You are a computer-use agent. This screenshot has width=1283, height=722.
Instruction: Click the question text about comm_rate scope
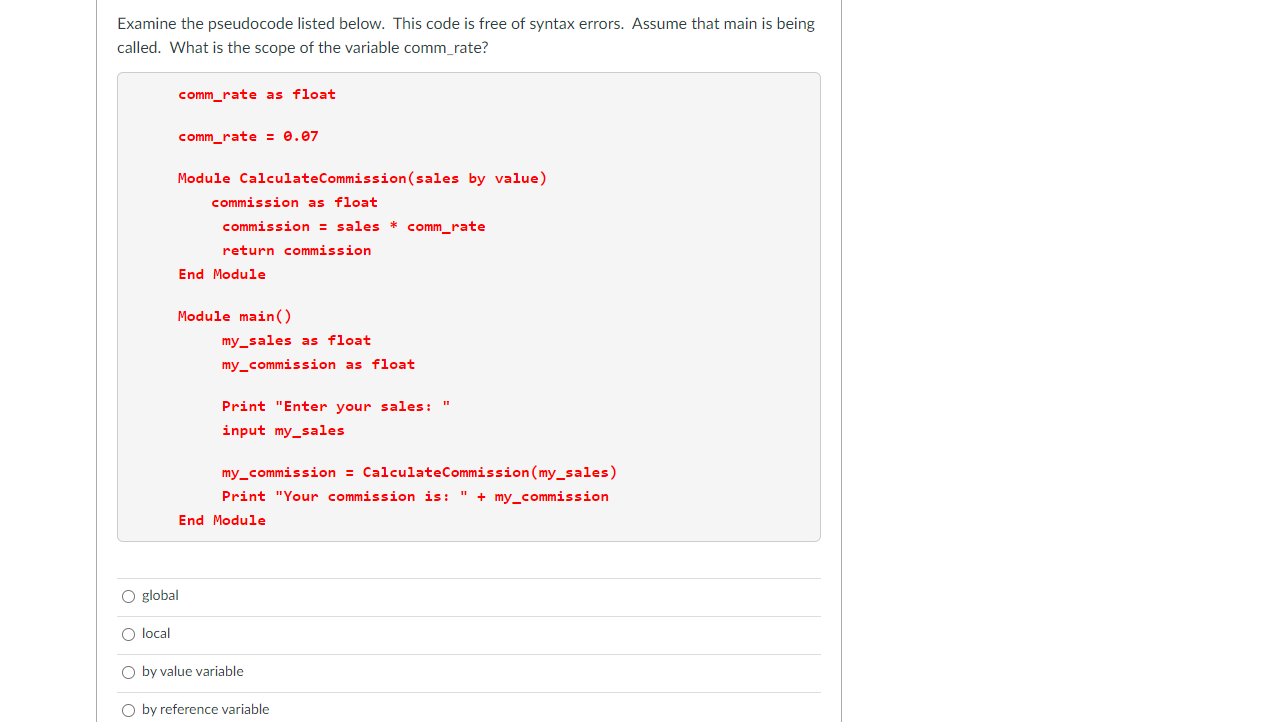465,35
